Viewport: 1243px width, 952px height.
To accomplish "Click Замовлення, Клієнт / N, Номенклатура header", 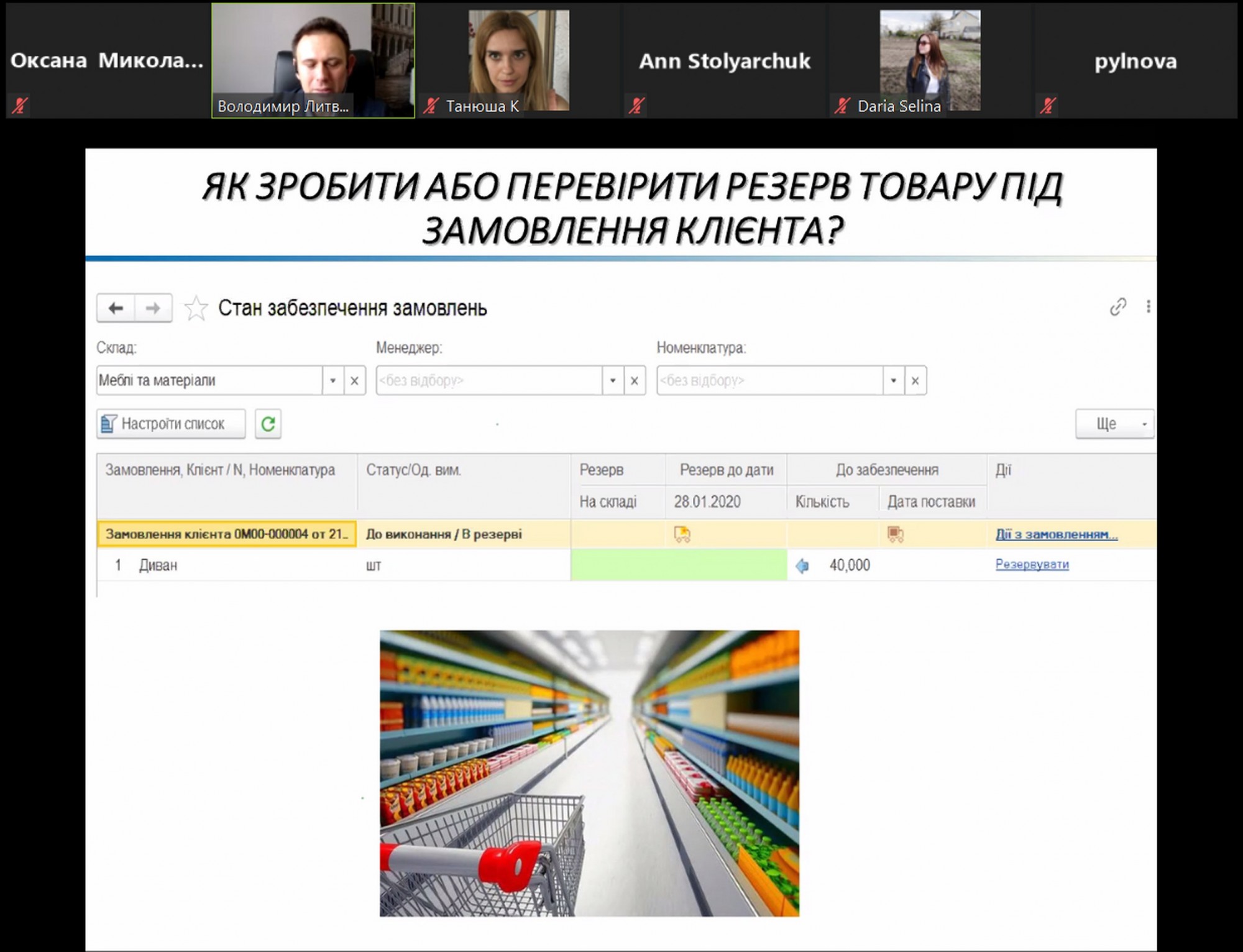I will point(227,485).
